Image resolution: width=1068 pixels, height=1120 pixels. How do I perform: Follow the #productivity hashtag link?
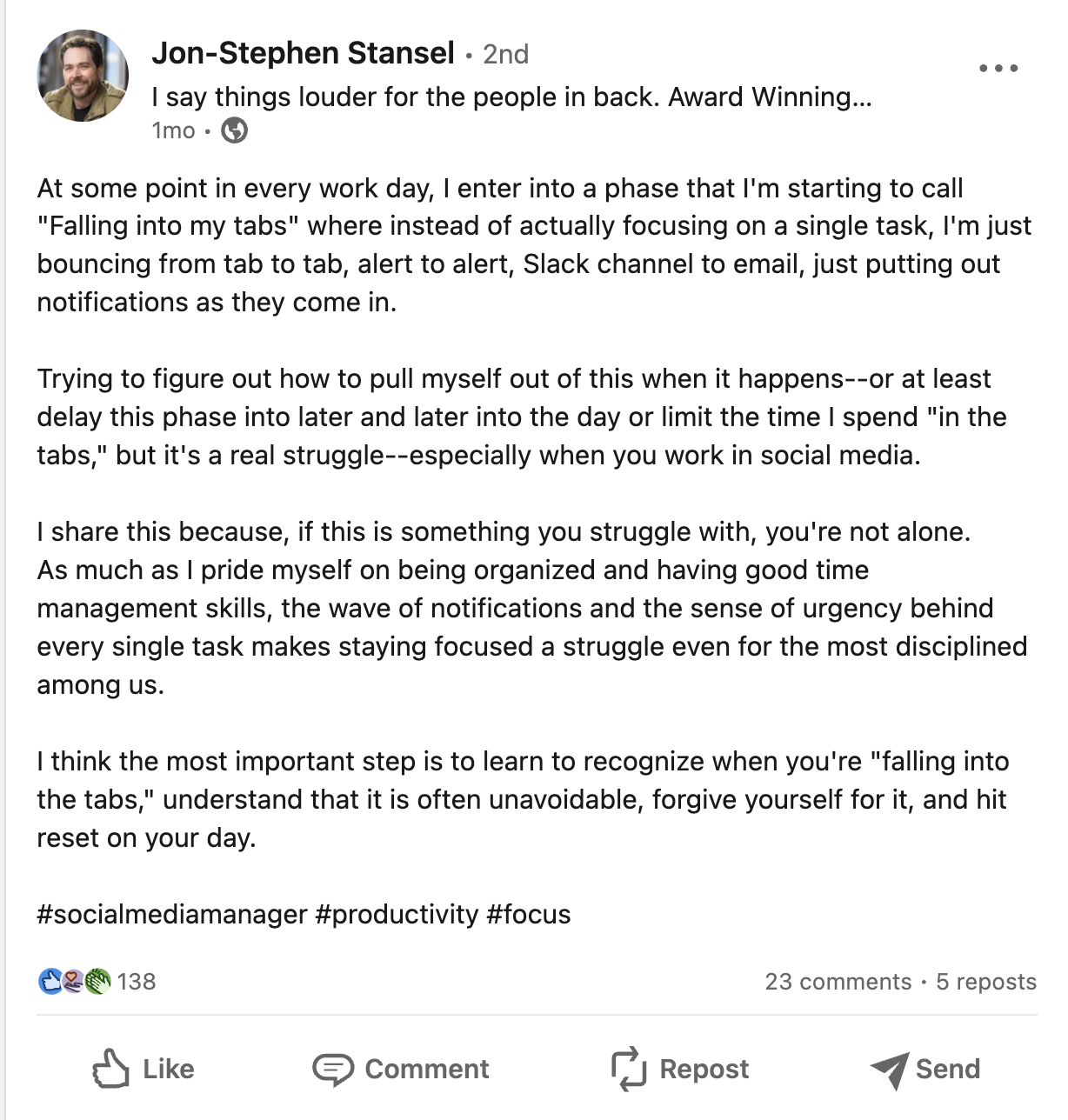point(397,914)
